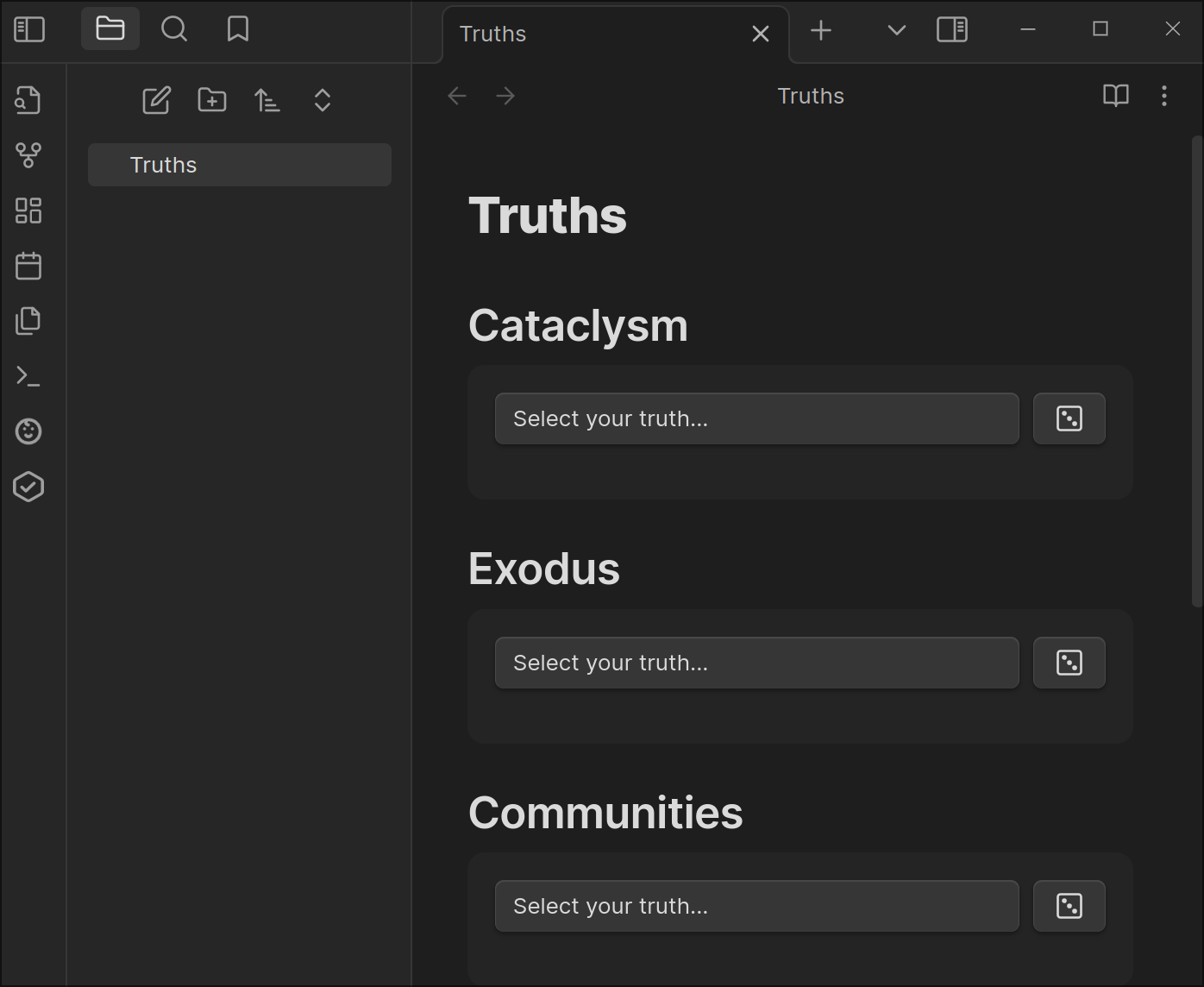Open the bookmarks pane icon
This screenshot has height=987, width=1204.
pyautogui.click(x=238, y=29)
